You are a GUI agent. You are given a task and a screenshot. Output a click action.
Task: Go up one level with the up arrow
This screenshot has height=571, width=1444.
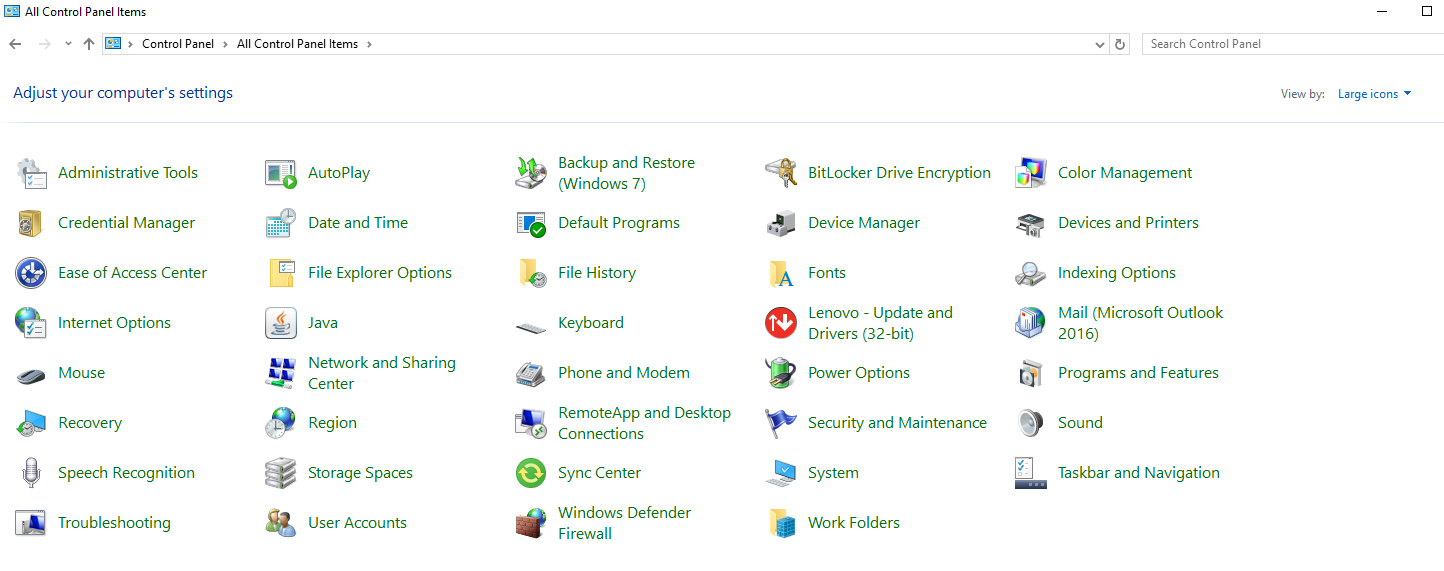89,44
